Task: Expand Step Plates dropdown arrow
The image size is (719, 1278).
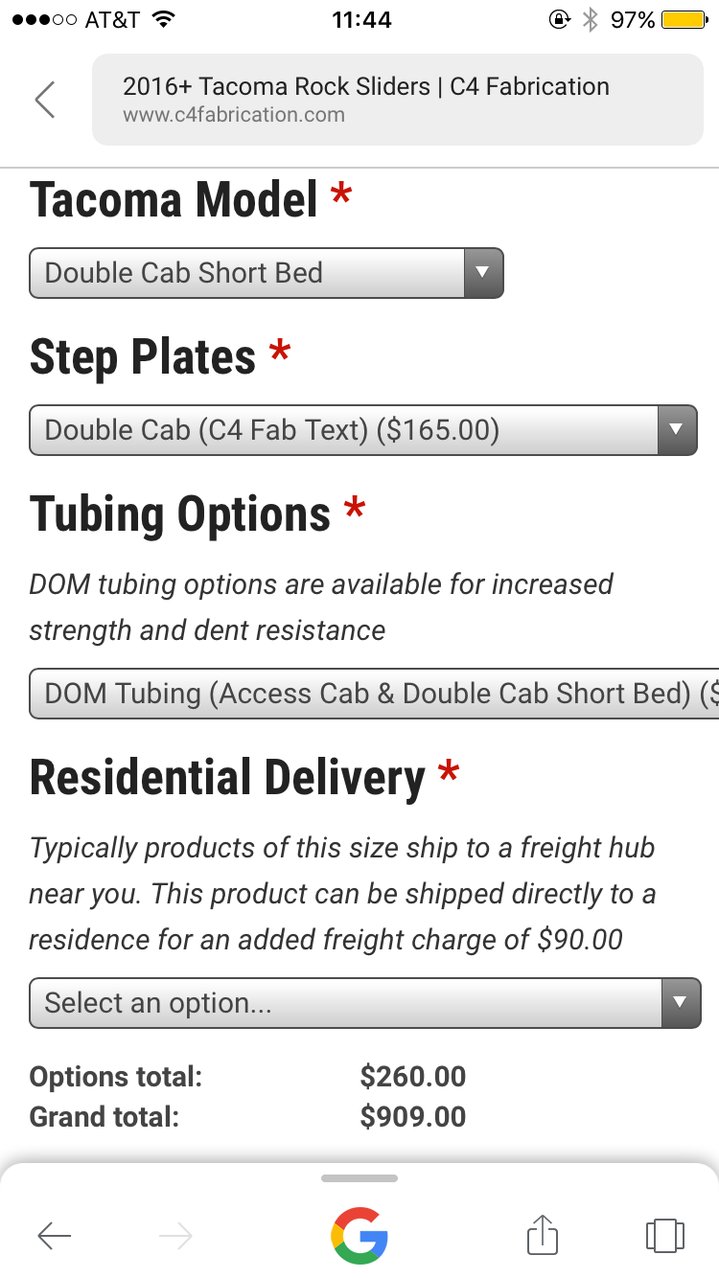Action: tap(676, 430)
